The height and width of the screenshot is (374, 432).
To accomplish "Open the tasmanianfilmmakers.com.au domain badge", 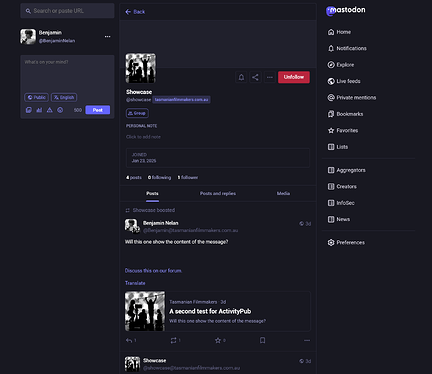I will coord(181,100).
